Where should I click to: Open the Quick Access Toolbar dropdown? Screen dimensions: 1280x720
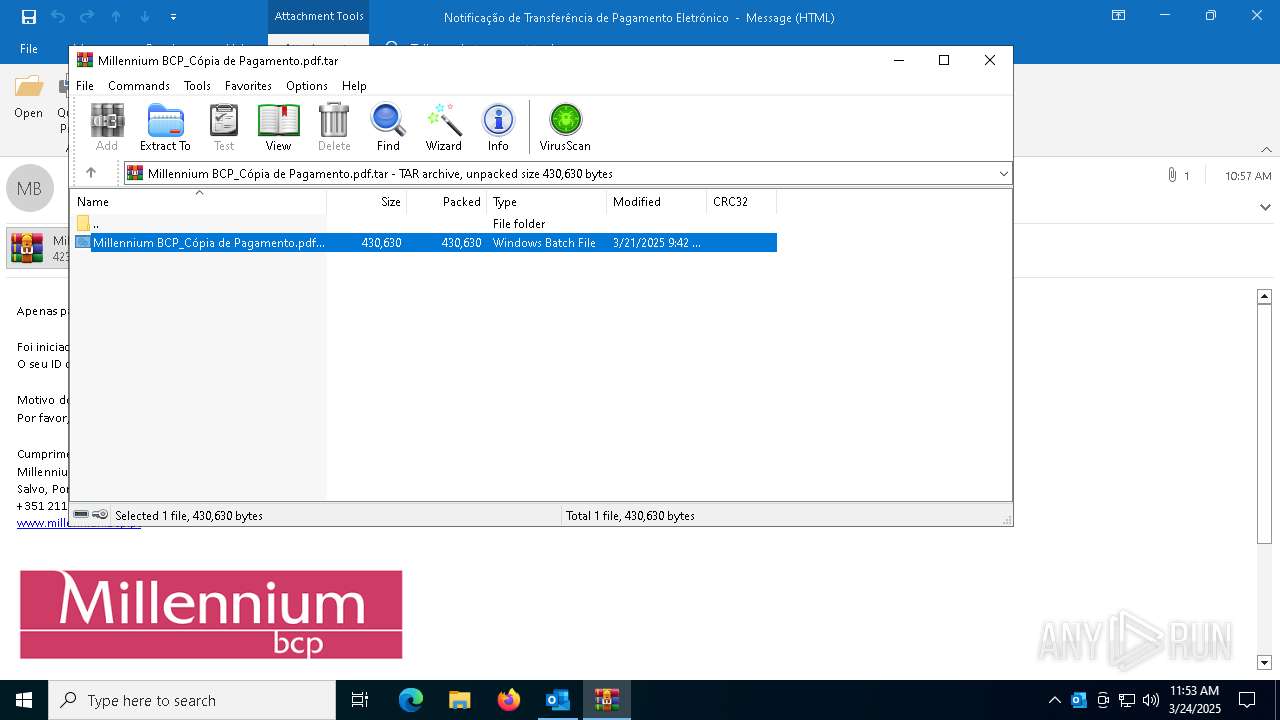(173, 17)
